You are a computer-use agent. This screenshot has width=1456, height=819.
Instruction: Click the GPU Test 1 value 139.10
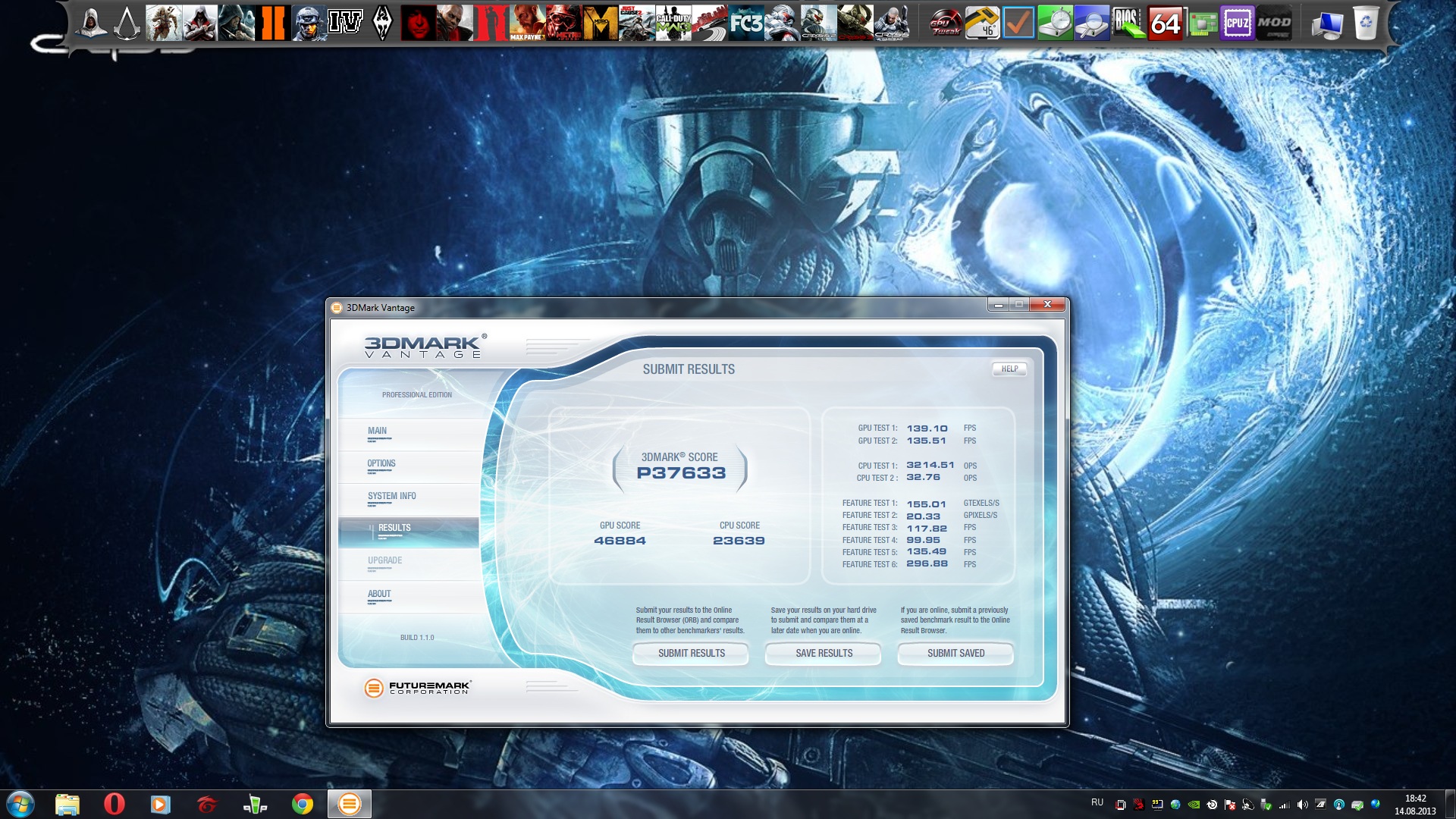(927, 428)
